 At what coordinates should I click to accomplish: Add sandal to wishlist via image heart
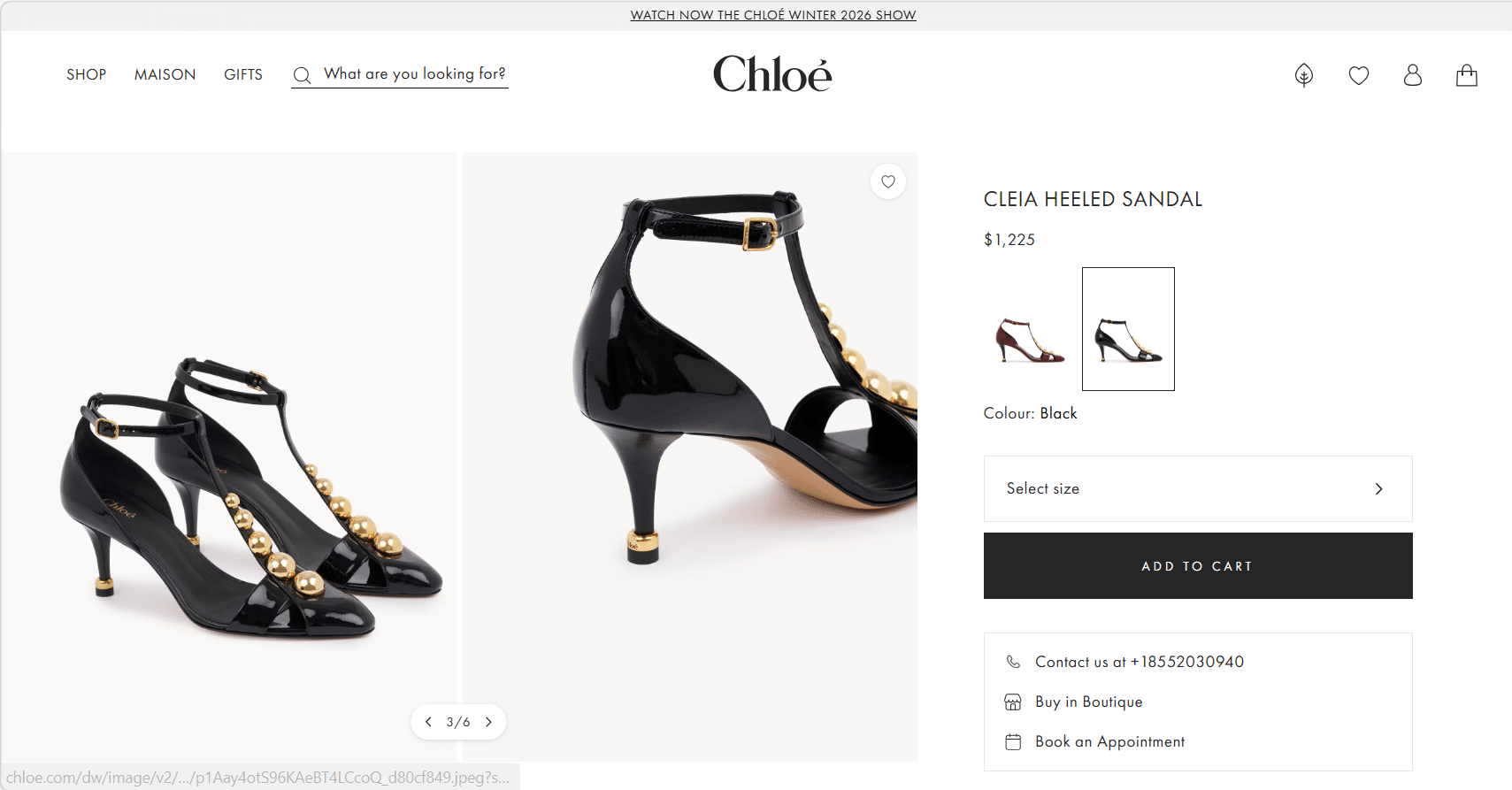(887, 182)
